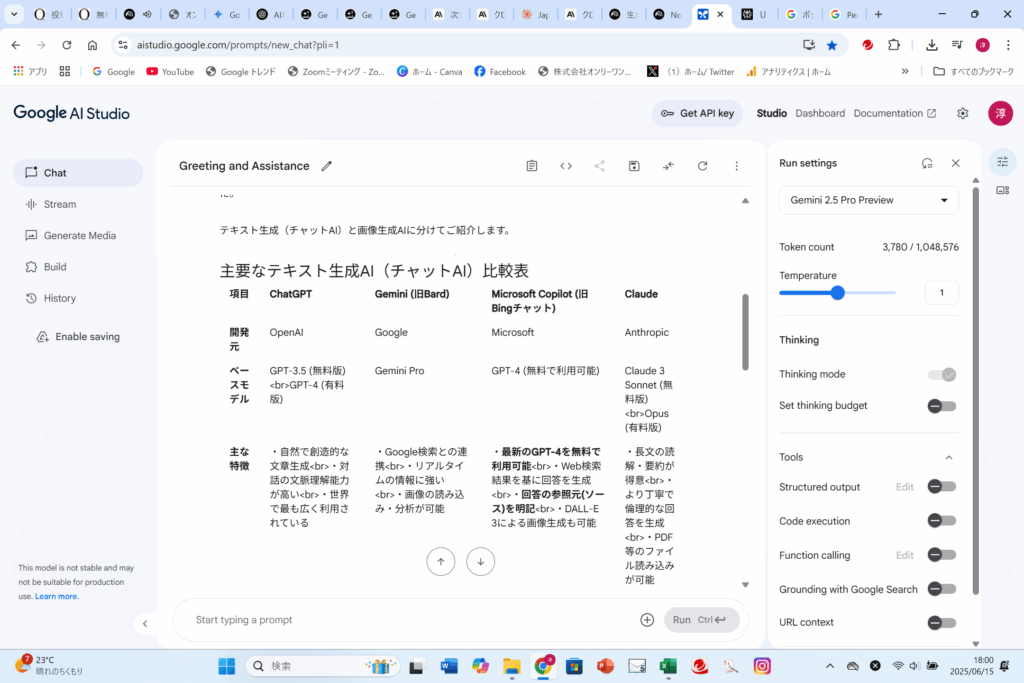Collapse the left navigation sidebar
This screenshot has width=1024, height=683.
pos(145,624)
